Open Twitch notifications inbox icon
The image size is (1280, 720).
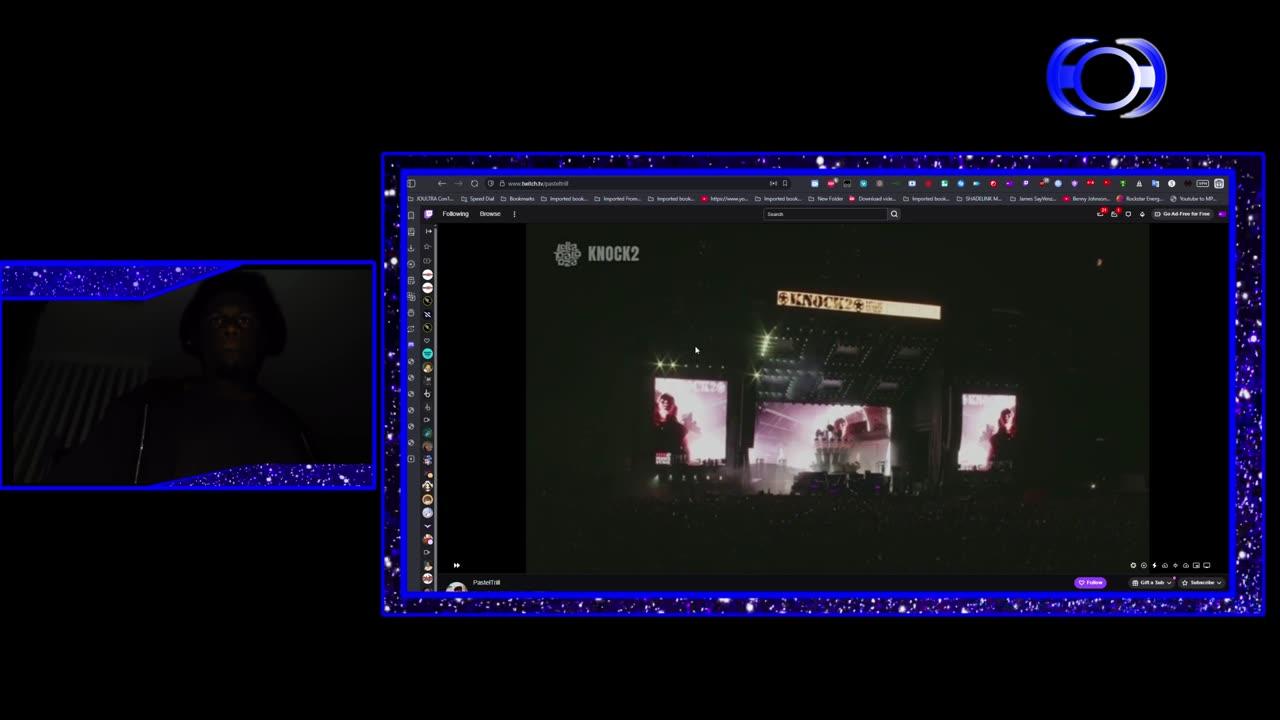click(1114, 214)
